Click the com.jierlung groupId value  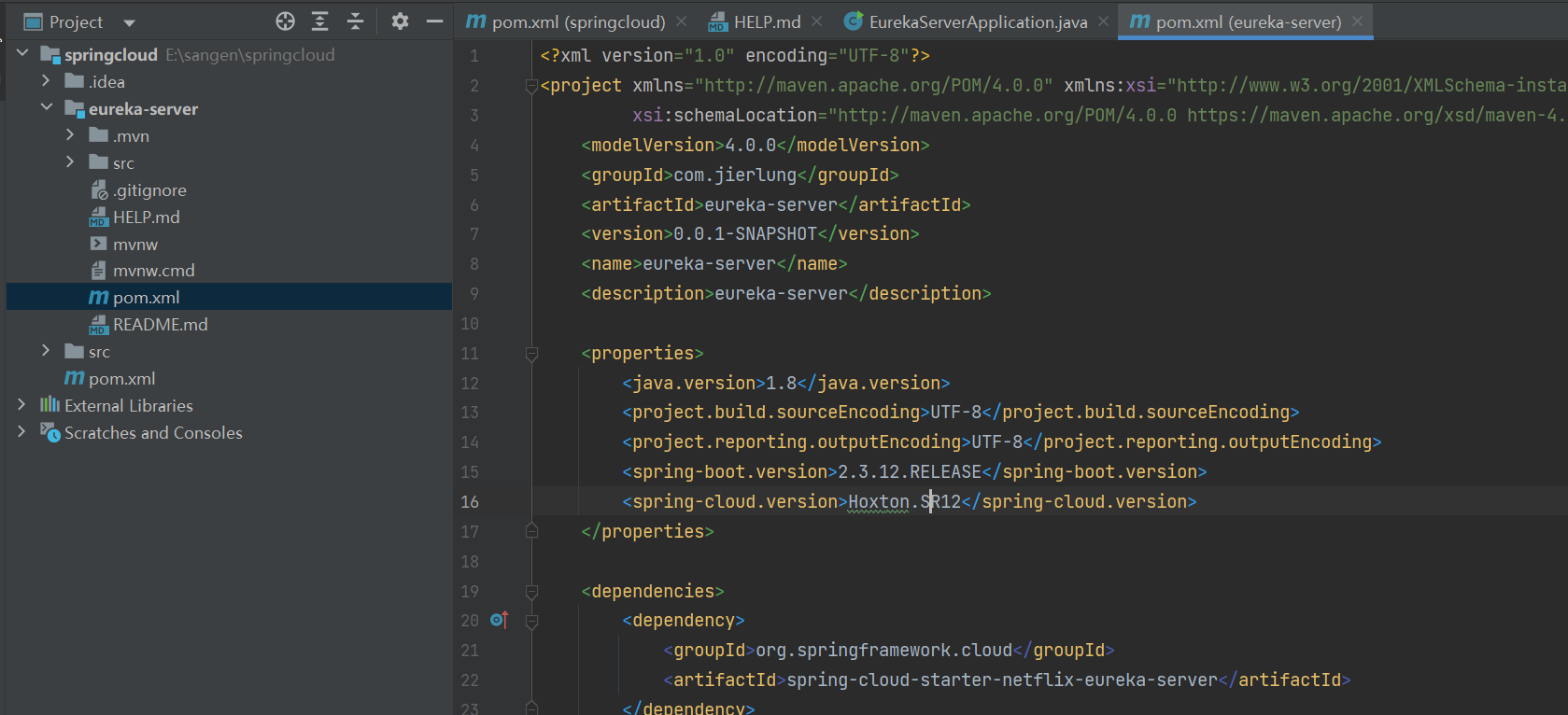735,175
